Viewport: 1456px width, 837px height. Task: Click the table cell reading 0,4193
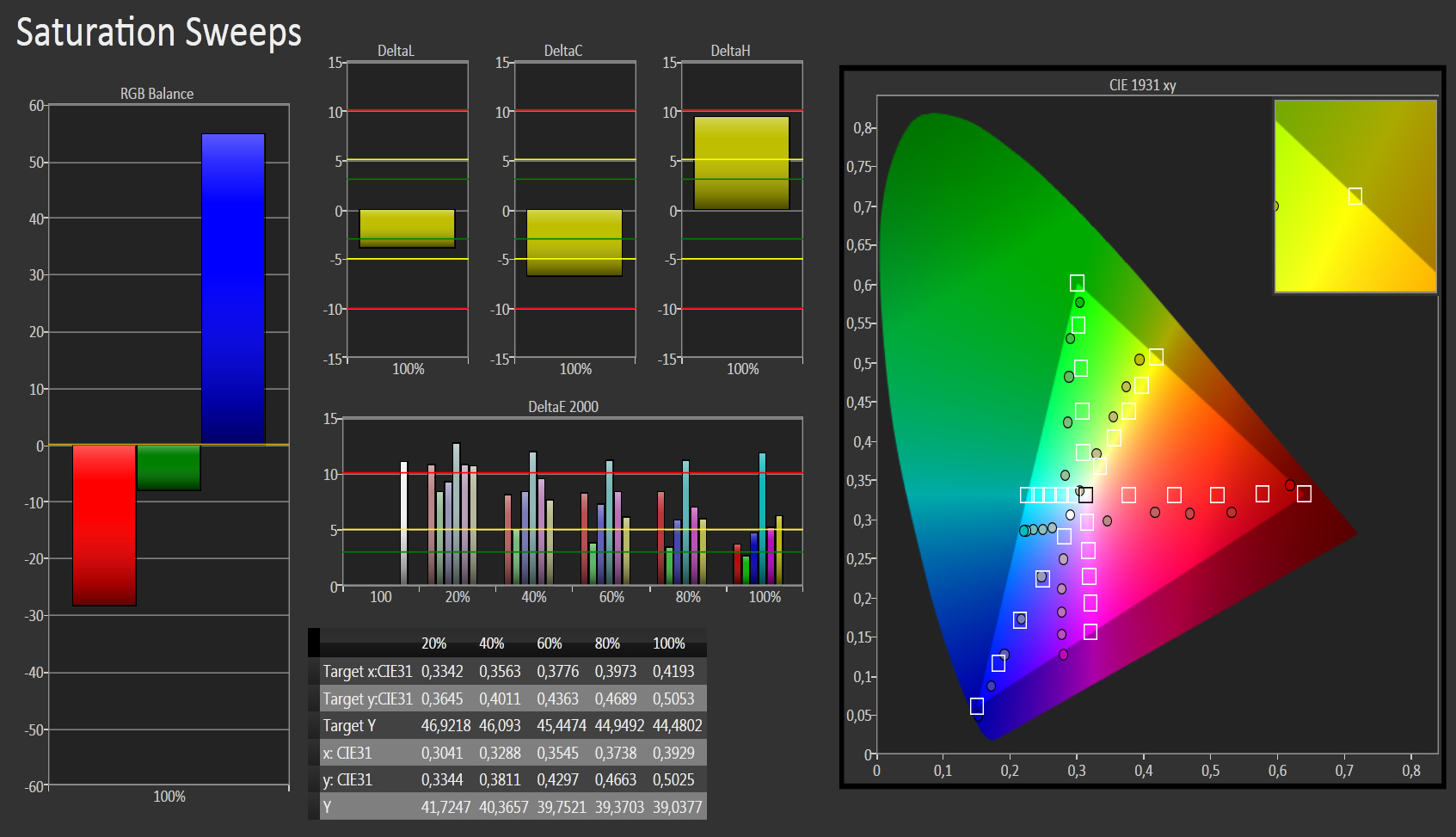673,672
